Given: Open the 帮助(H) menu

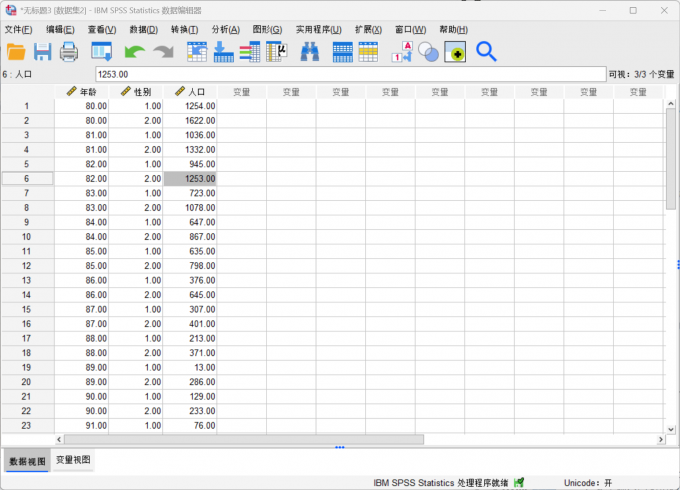Looking at the screenshot, I should pos(453,29).
